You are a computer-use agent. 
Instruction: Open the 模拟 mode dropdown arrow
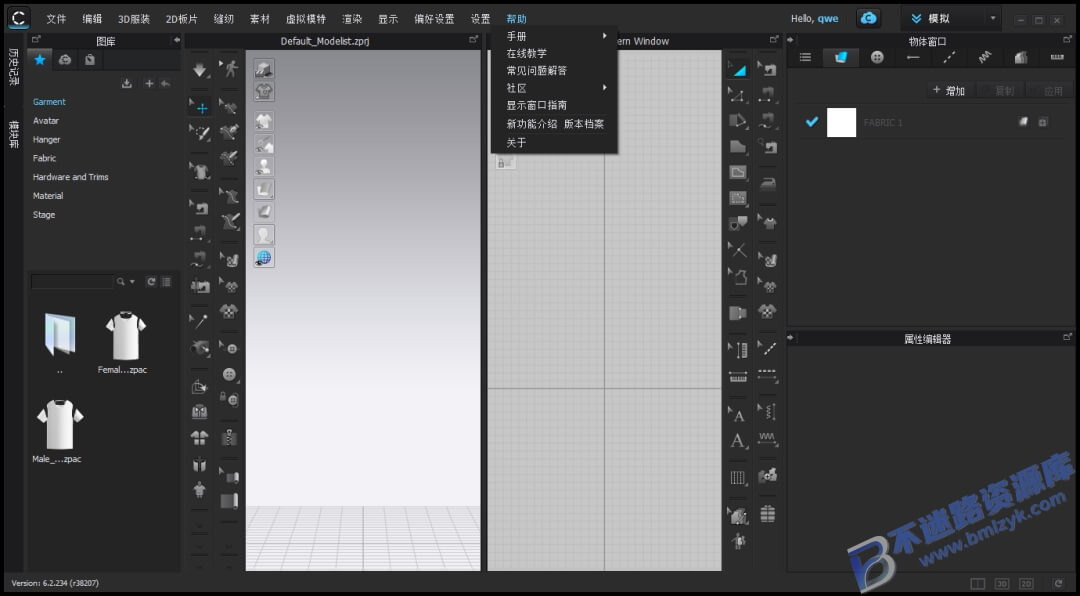click(x=993, y=19)
